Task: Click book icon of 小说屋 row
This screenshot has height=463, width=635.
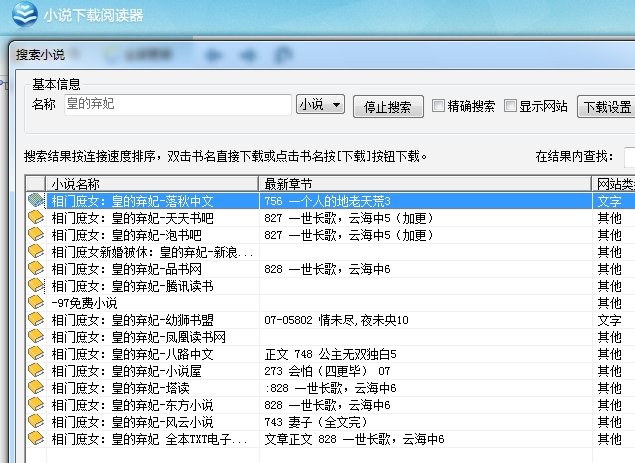Action: pyautogui.click(x=36, y=371)
